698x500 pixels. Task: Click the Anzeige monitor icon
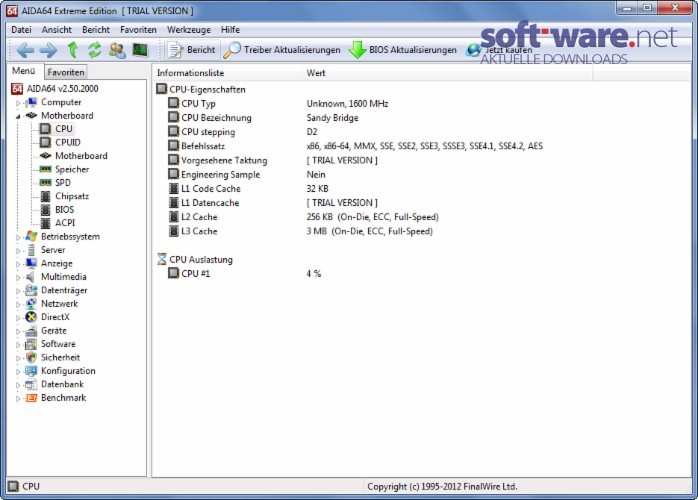click(31, 263)
